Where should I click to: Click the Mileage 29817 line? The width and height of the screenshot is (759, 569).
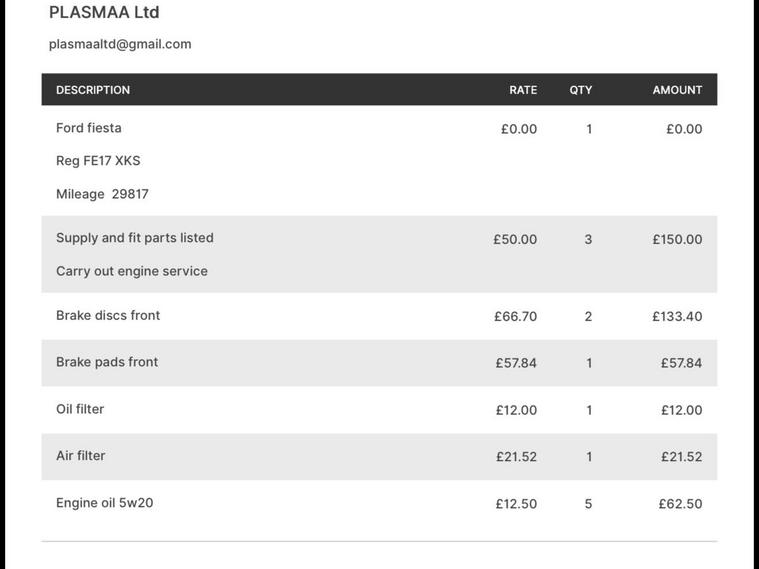[x=102, y=194]
